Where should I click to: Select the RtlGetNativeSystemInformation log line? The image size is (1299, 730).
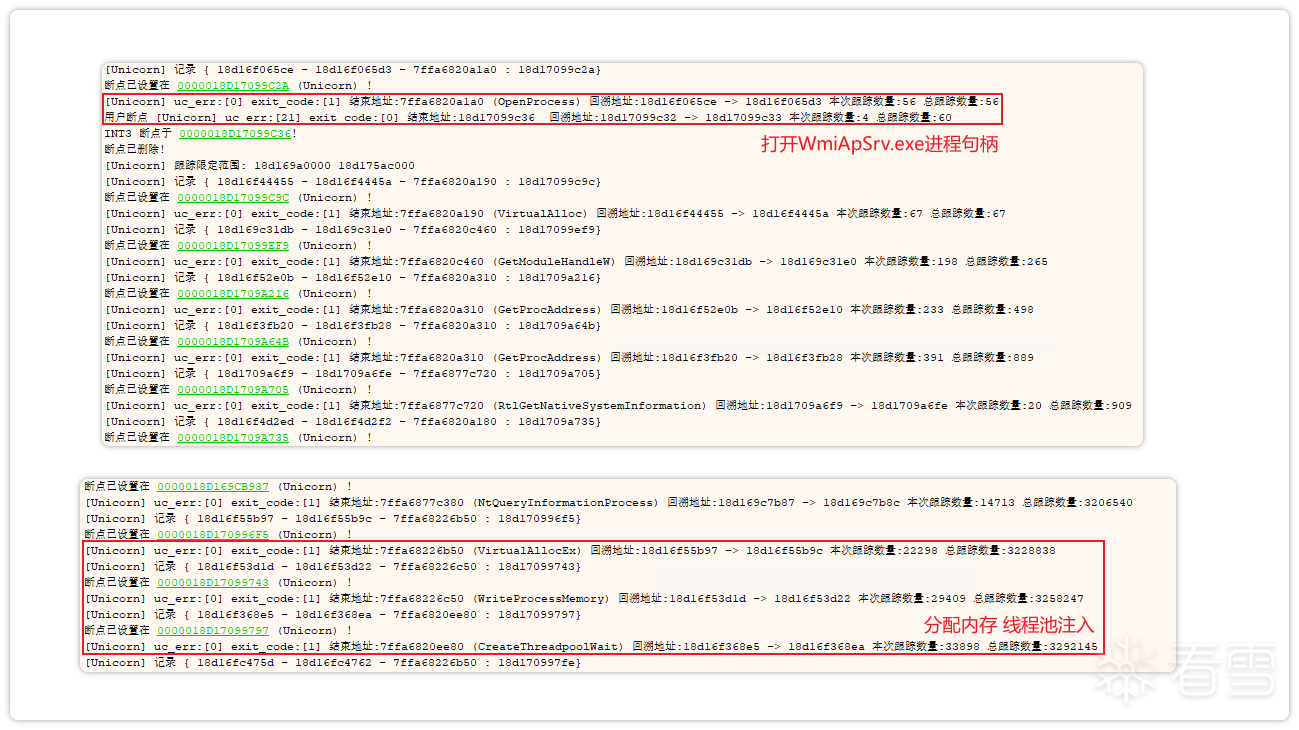[617, 406]
